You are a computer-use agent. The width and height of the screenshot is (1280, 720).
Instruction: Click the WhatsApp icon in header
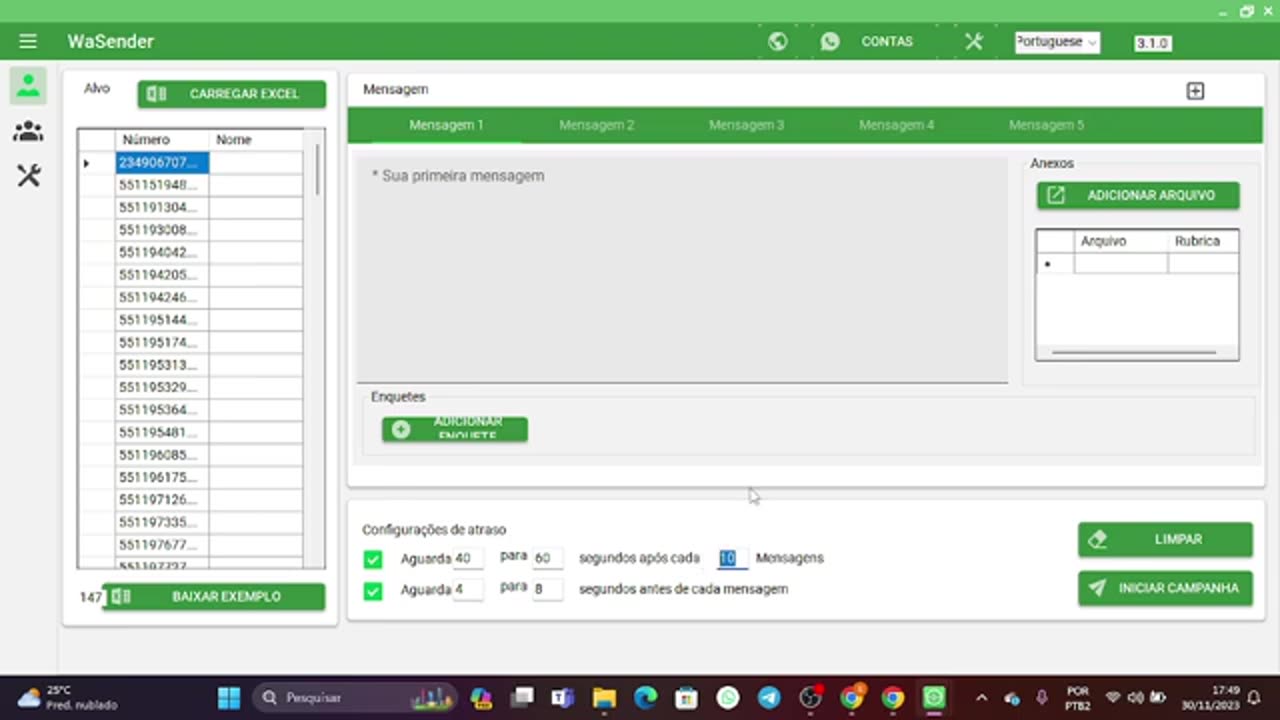pyautogui.click(x=830, y=41)
